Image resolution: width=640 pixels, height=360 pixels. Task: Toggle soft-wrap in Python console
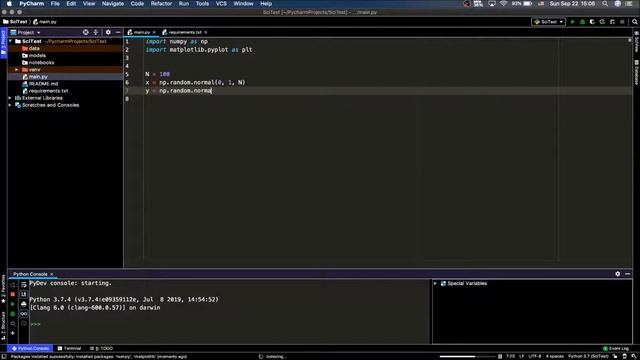[x=24, y=285]
